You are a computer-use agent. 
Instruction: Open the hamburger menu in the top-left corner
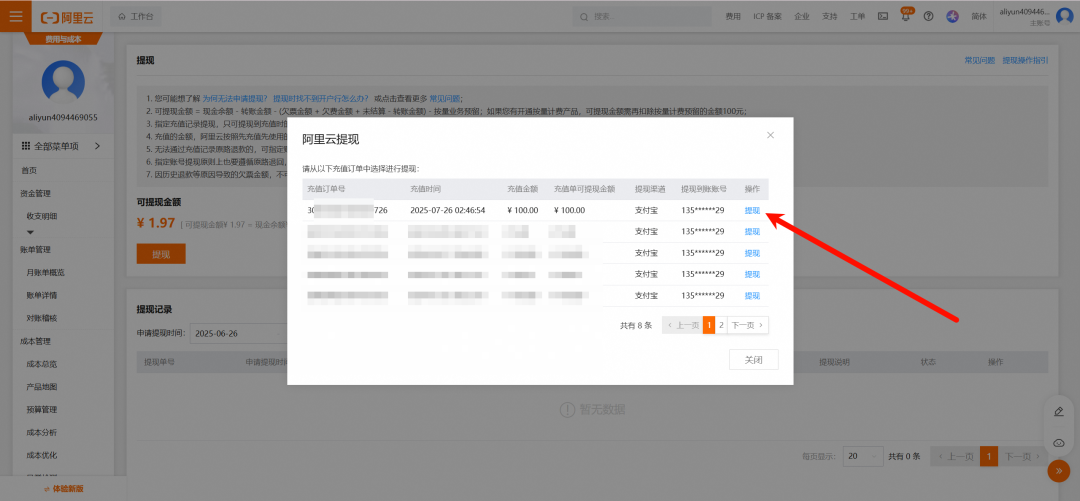point(15,15)
